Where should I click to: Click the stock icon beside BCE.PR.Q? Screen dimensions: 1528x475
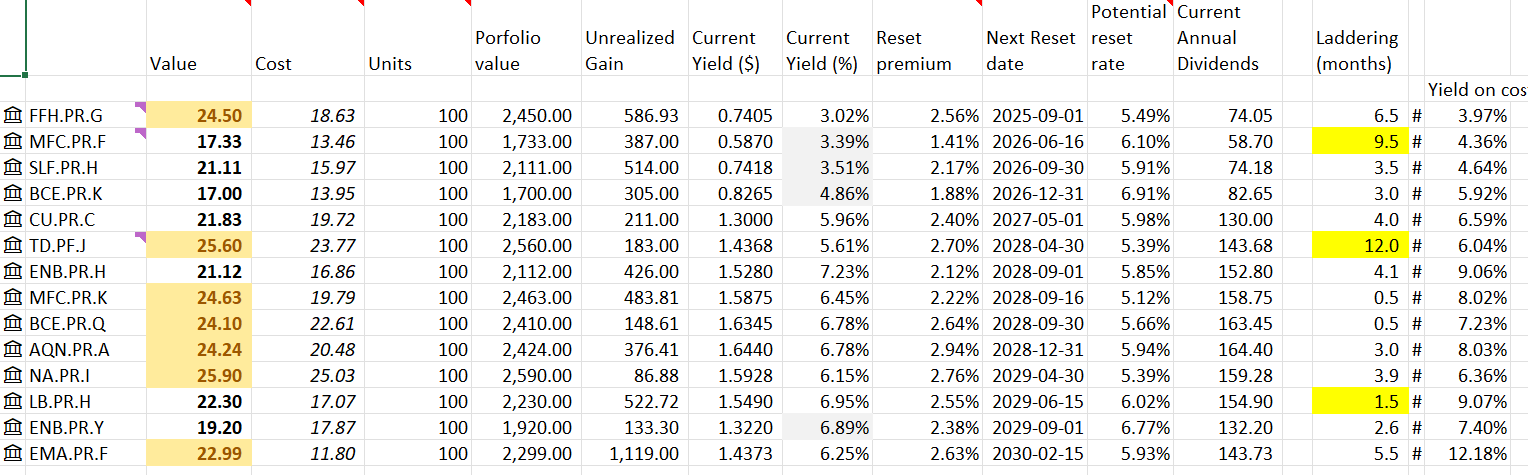point(13,324)
